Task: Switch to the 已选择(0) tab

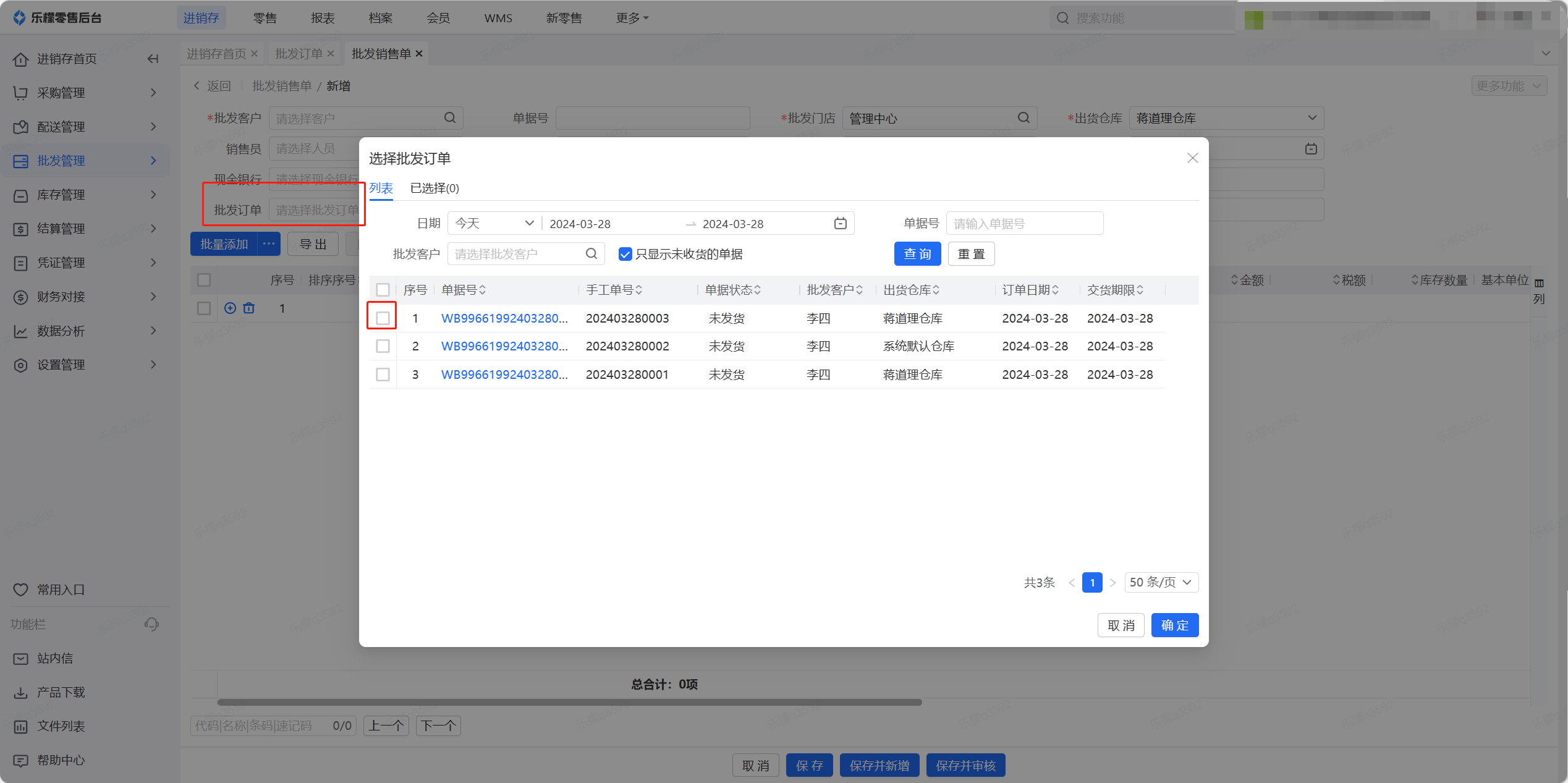Action: click(434, 188)
